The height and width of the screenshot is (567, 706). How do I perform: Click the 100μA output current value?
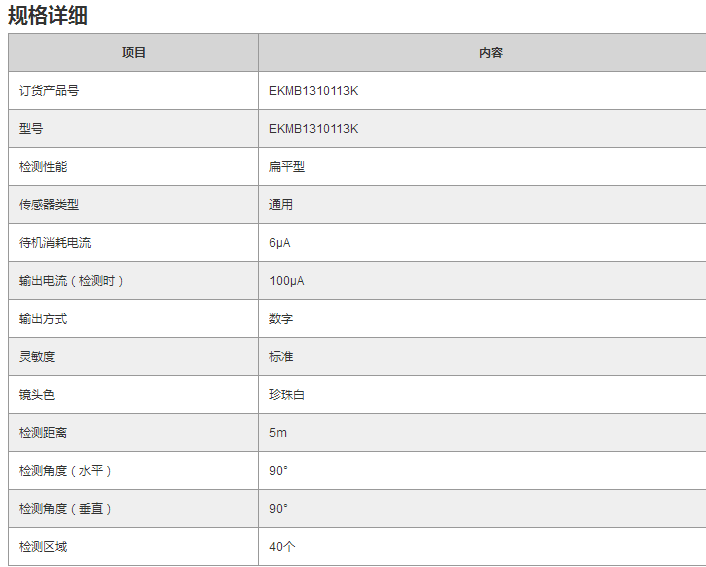point(287,281)
